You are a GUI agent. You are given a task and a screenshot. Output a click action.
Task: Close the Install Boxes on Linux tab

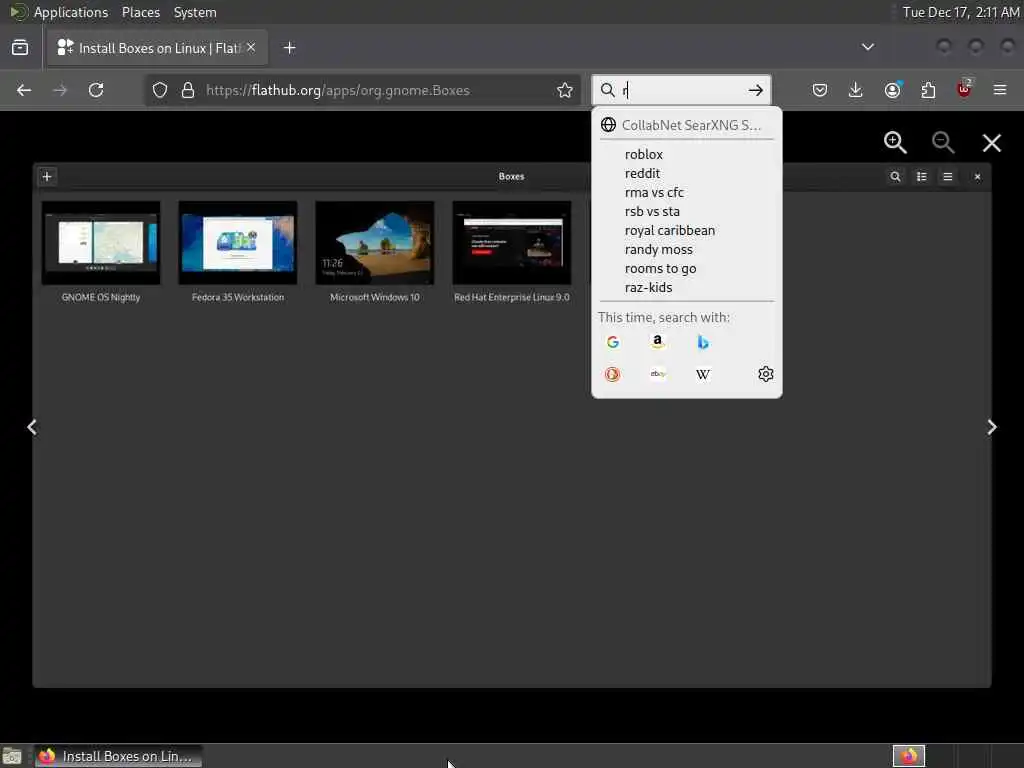point(251,47)
